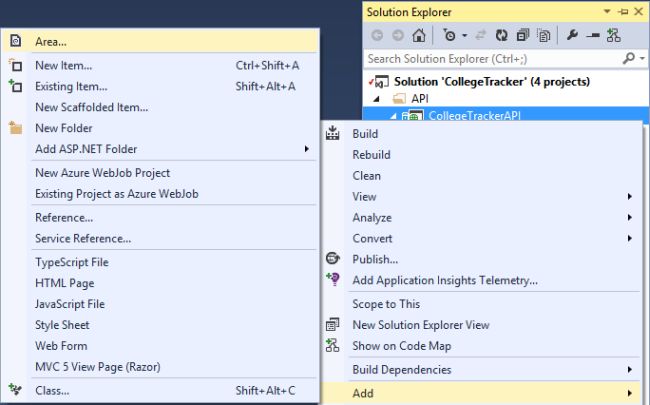Open Properties using the wrench icon
The height and width of the screenshot is (405, 650).
(572, 36)
